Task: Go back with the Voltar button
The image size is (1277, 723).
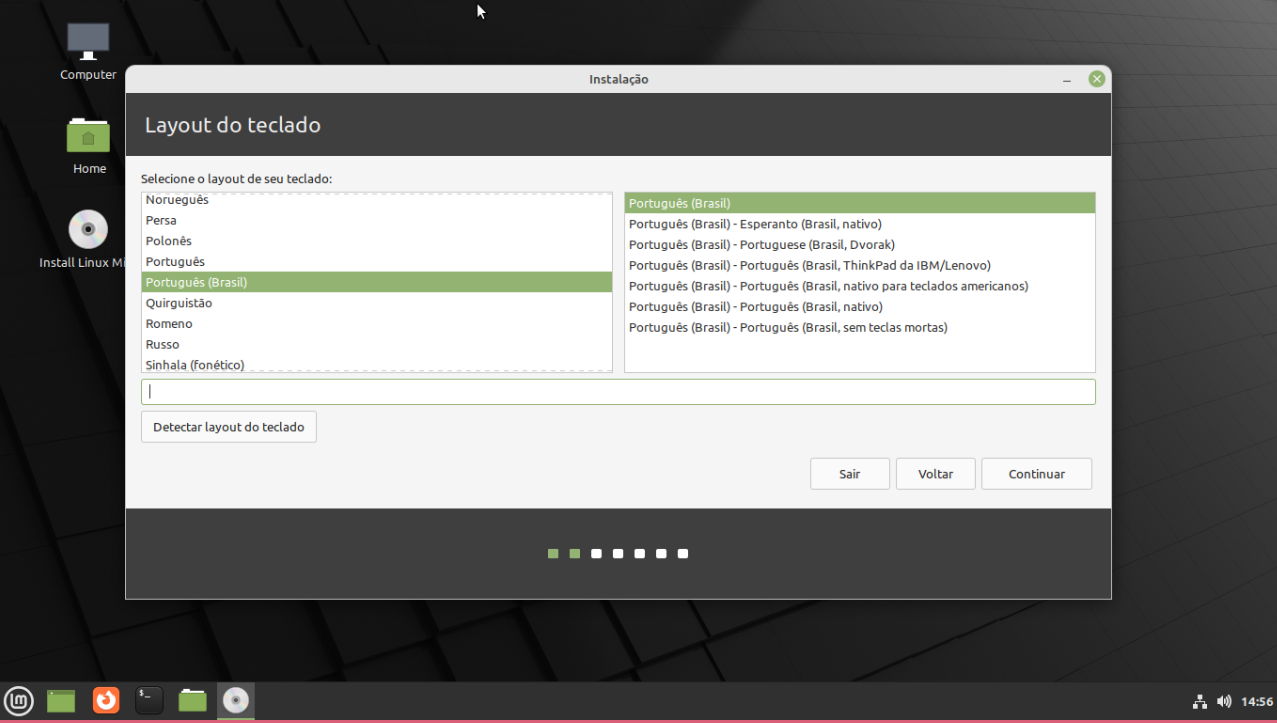Action: (935, 474)
